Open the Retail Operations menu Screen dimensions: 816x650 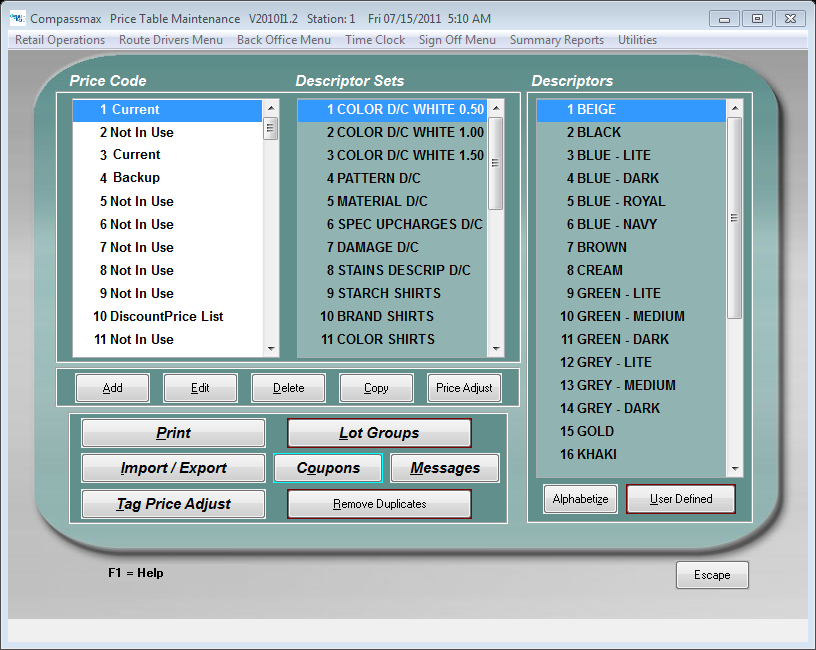pos(60,40)
